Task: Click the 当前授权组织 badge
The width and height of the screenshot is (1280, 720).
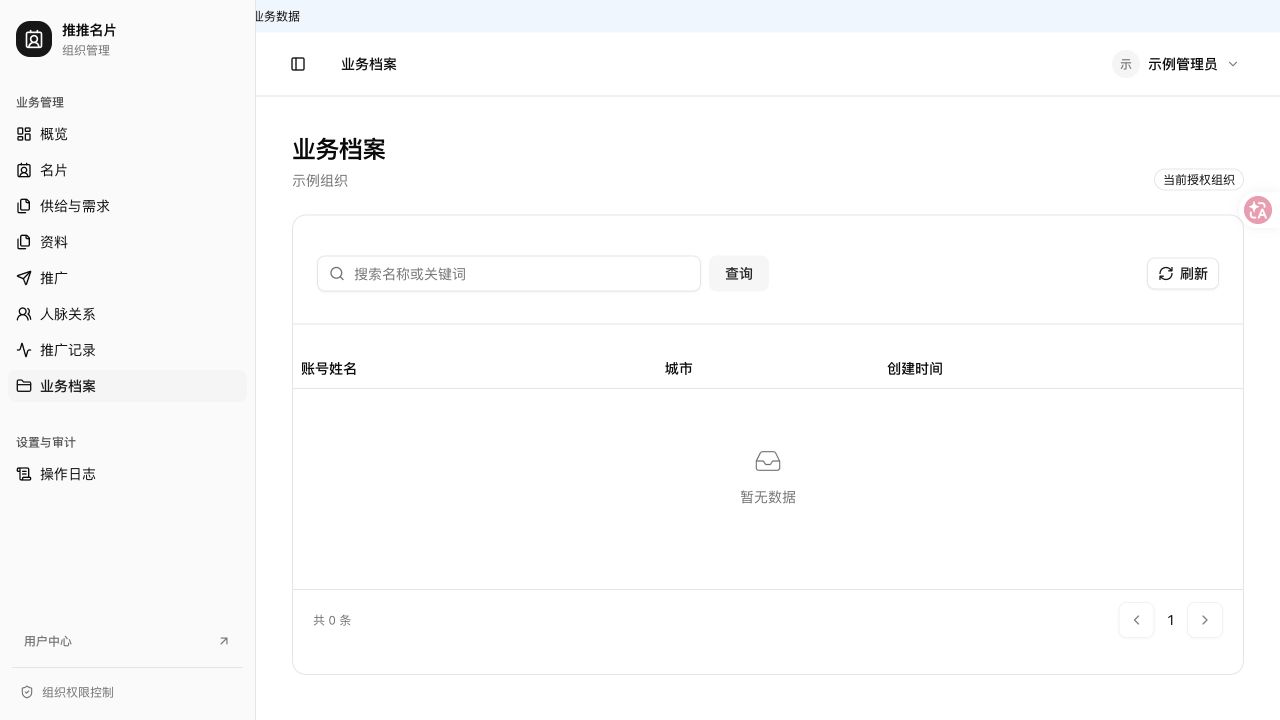Action: click(x=1199, y=180)
